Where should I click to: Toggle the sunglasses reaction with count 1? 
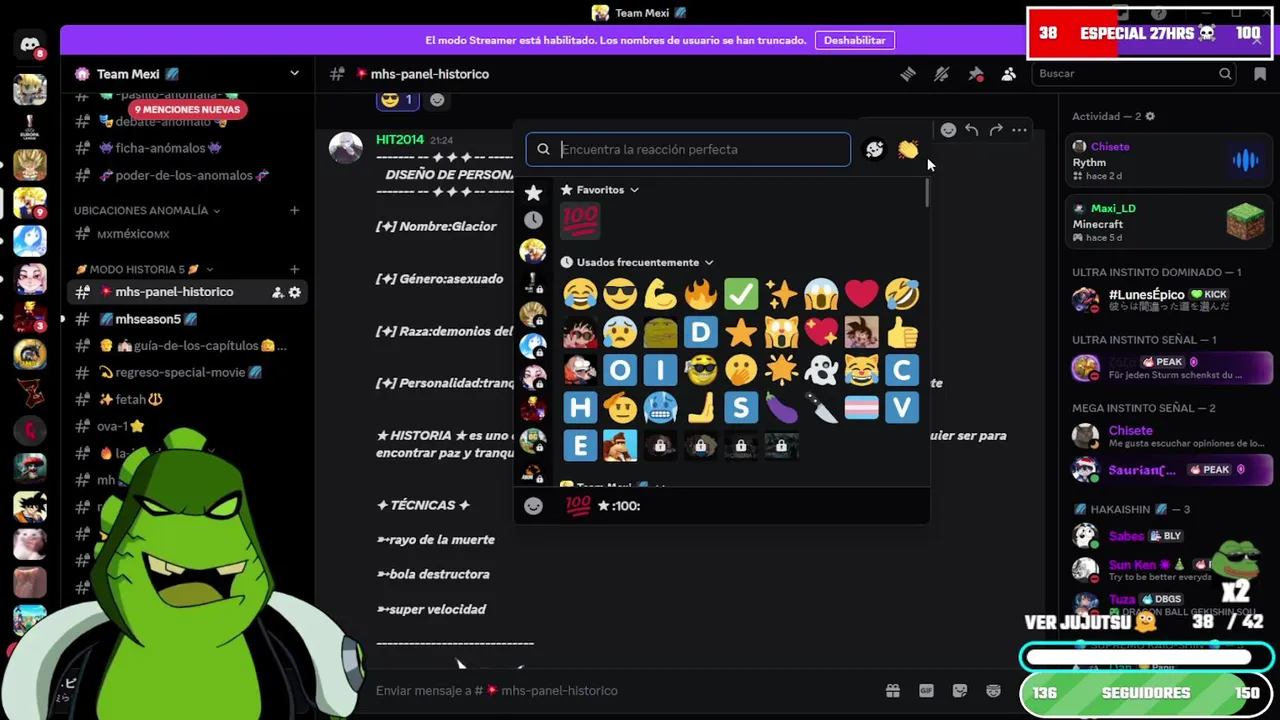[x=399, y=100]
